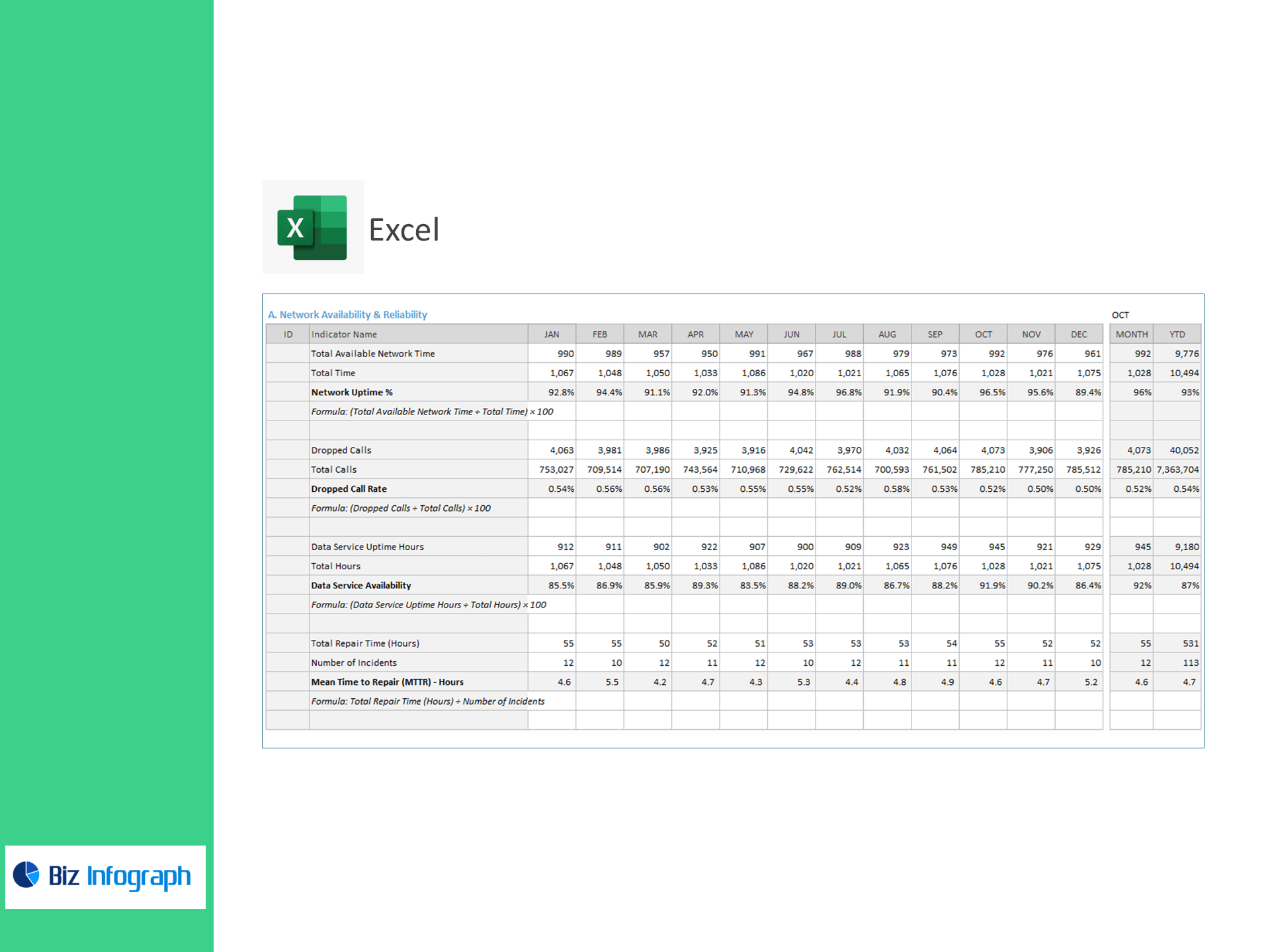Click the Excel title label
This screenshot has width=1270, height=952.
tap(403, 230)
